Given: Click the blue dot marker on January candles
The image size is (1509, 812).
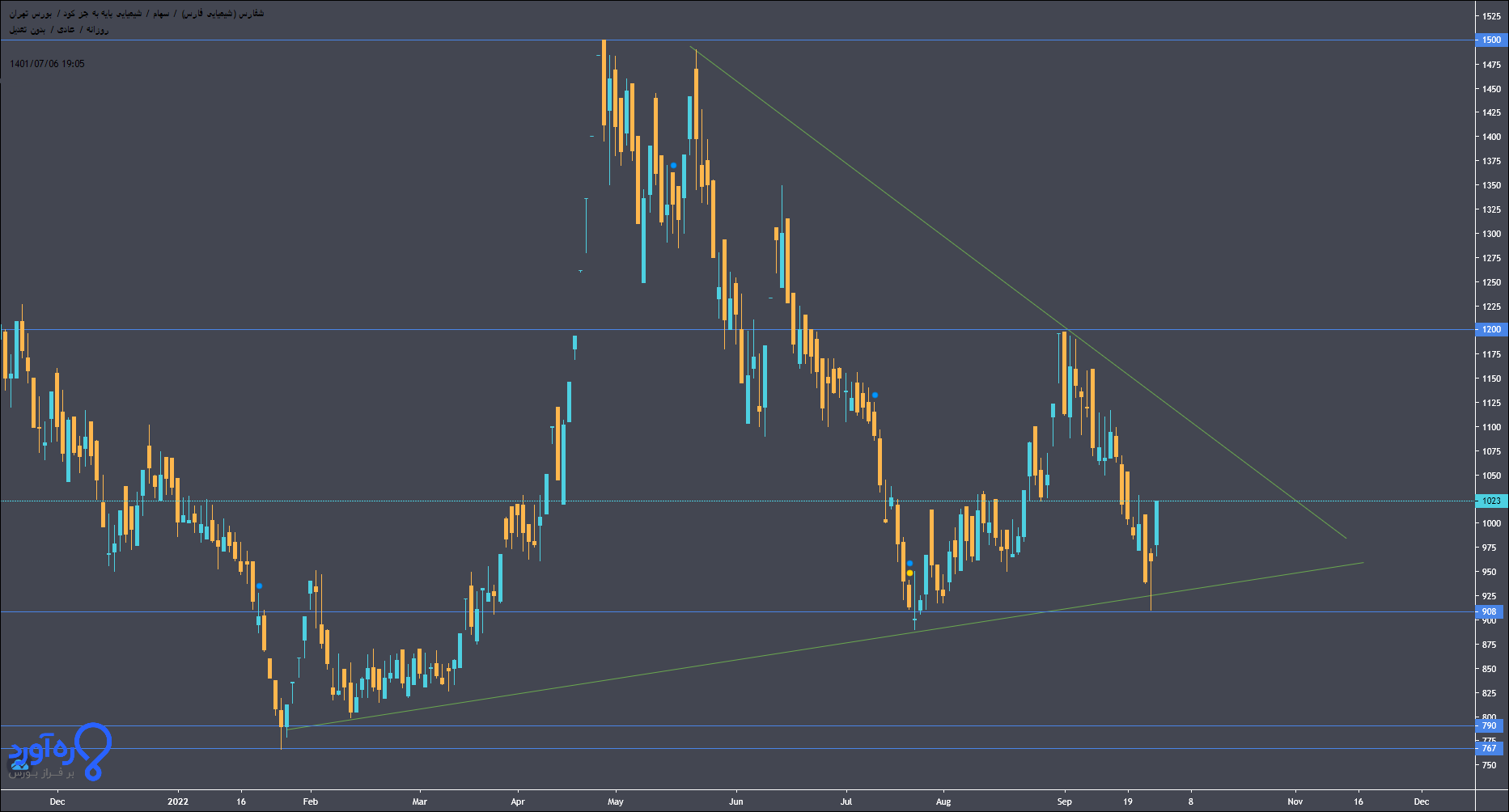Looking at the screenshot, I should tap(259, 586).
